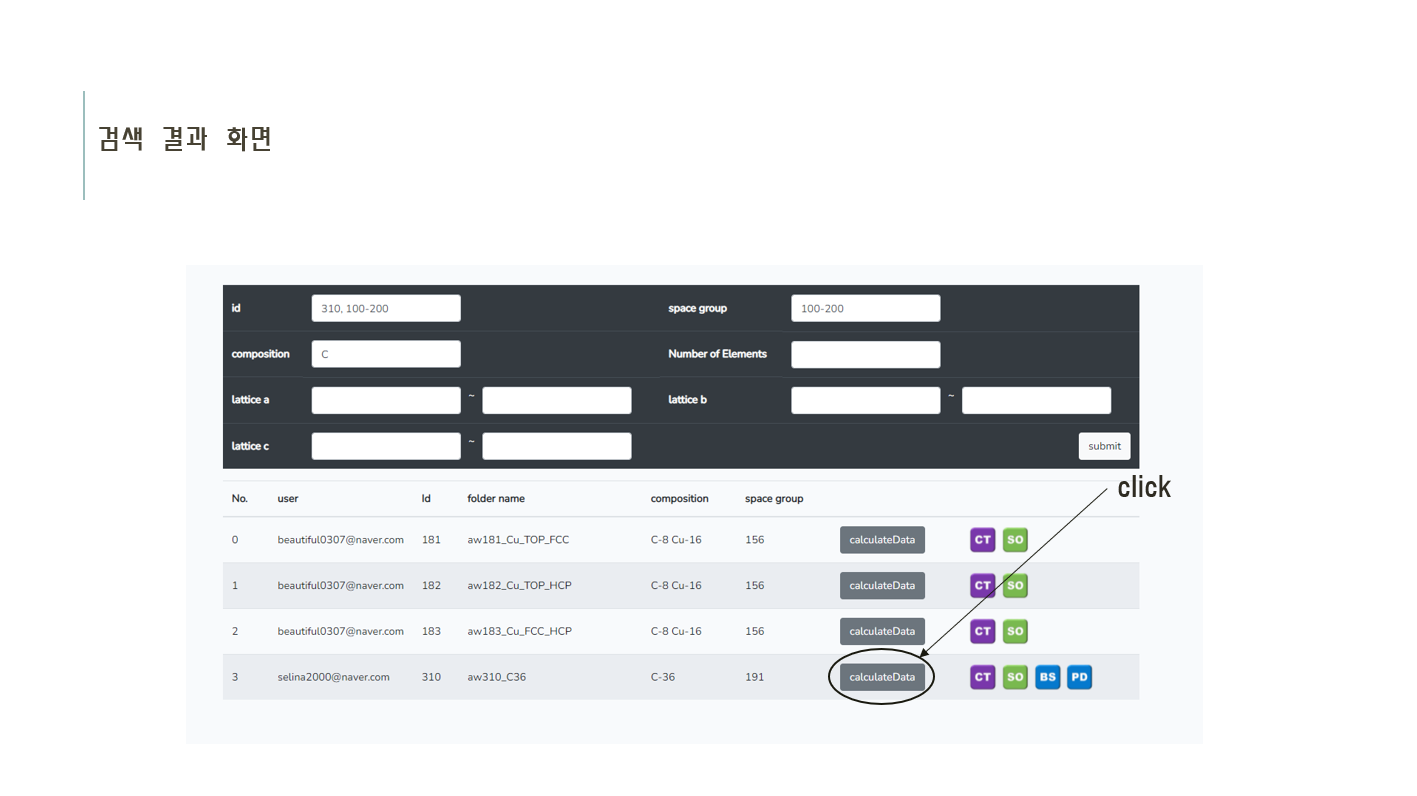Select folder name aw310_C36
The width and height of the screenshot is (1417, 796).
[497, 678]
